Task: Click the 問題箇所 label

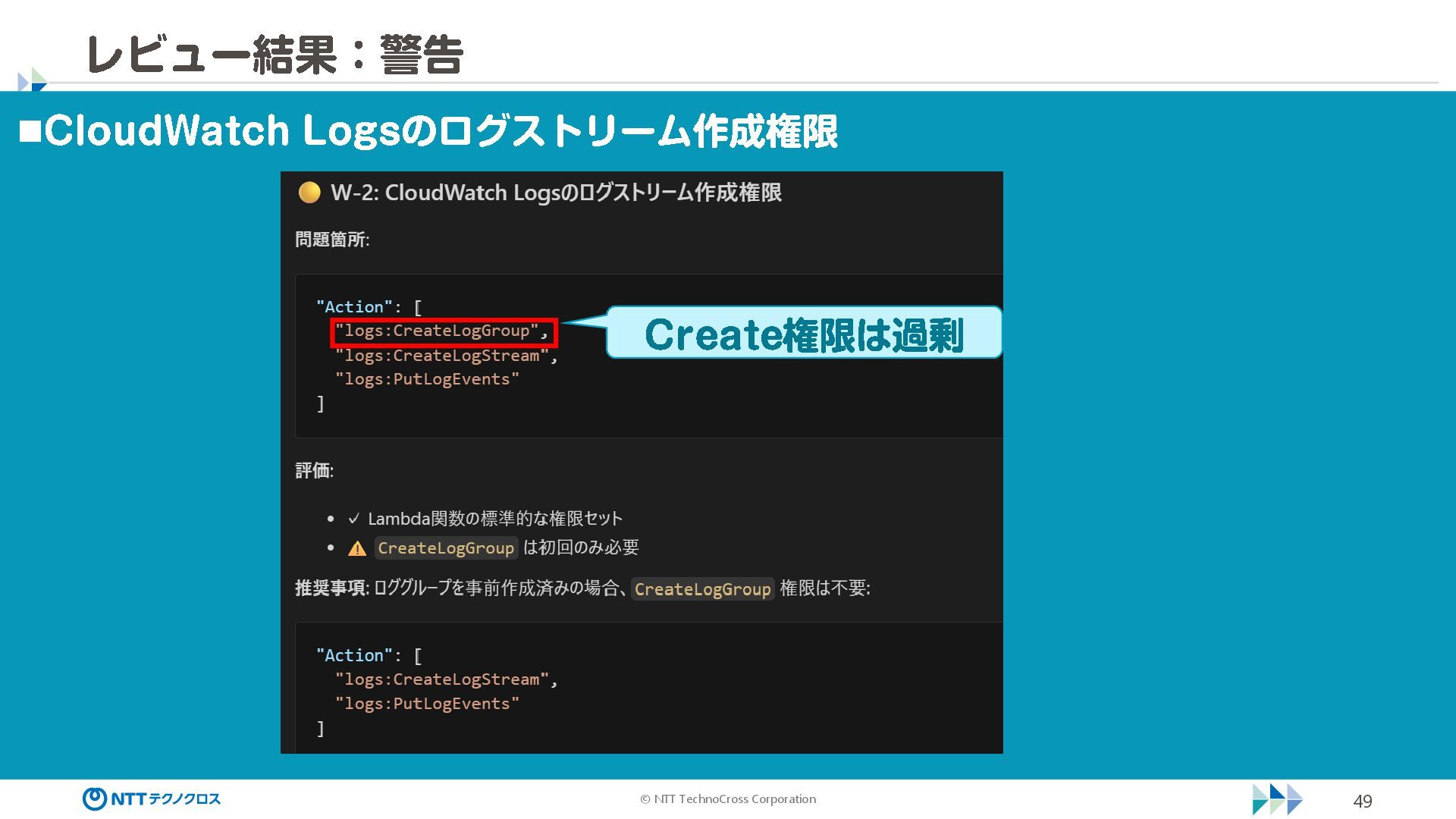Action: click(331, 240)
